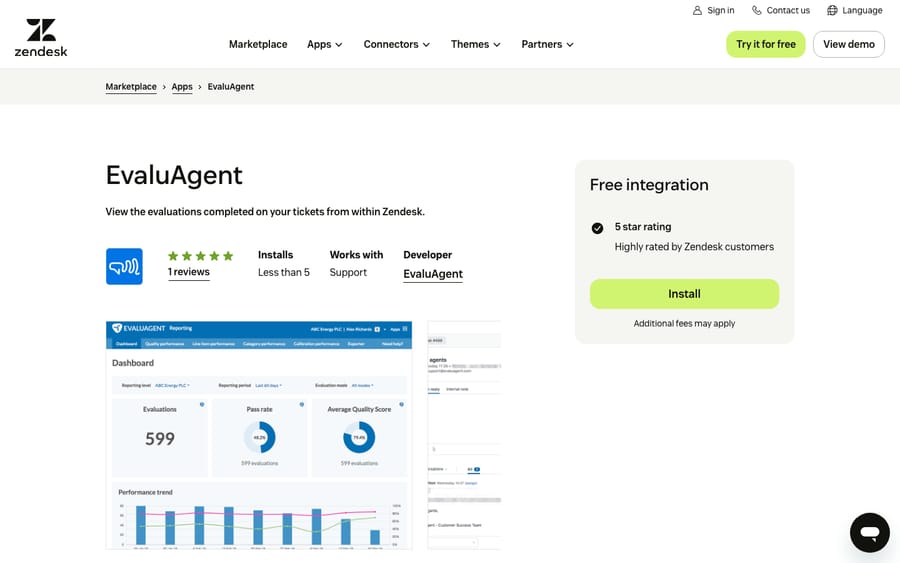
Task: Click the 'Support' works-with value
Action: 348,273
